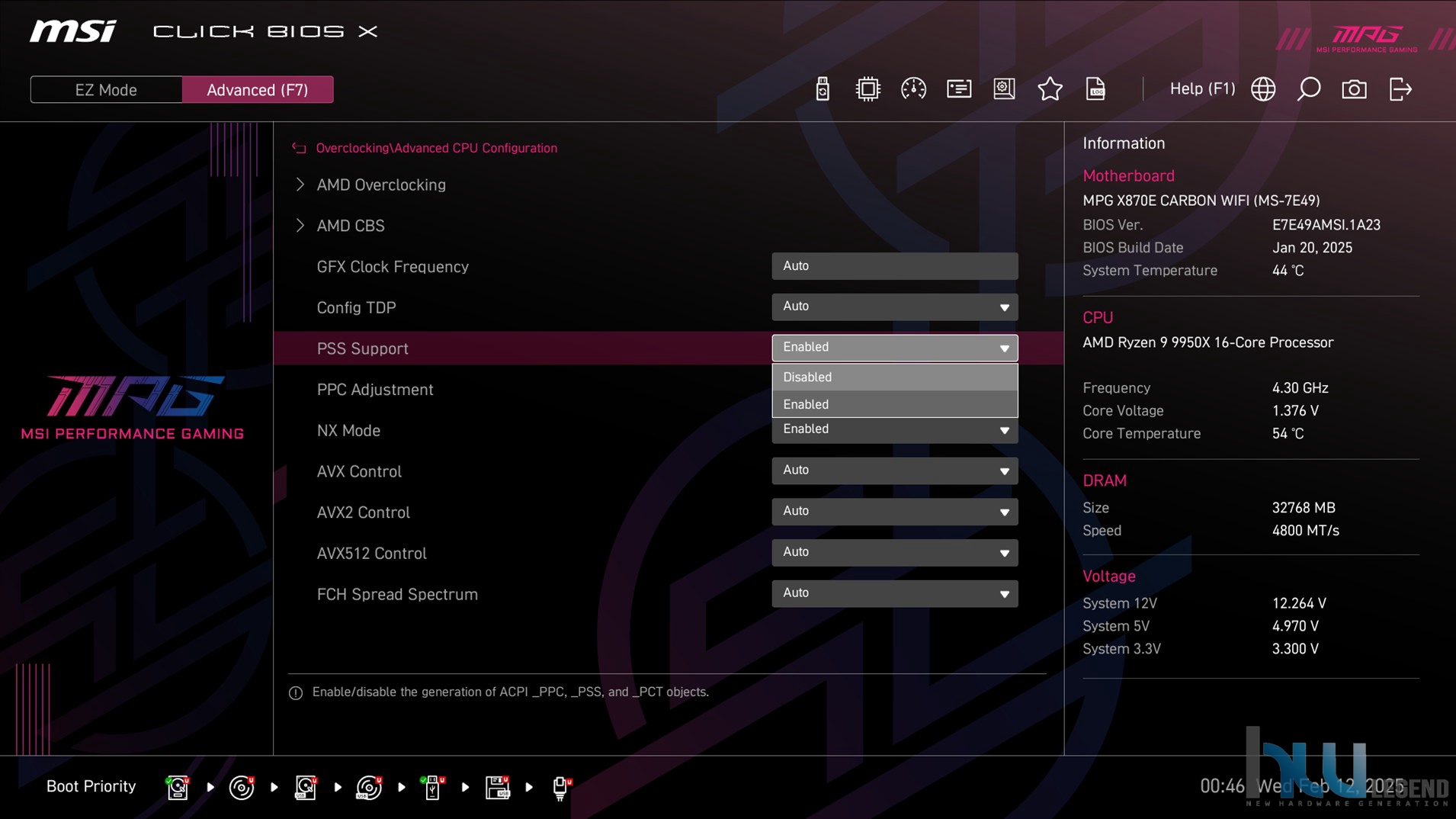Open the LOG file icon
The width and height of the screenshot is (1456, 819).
tap(1095, 89)
